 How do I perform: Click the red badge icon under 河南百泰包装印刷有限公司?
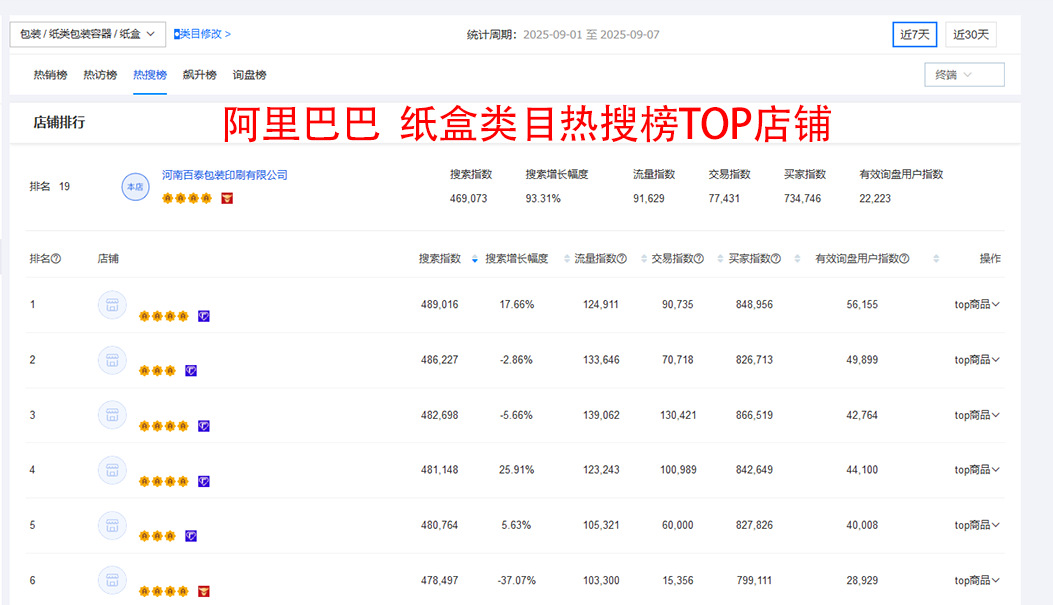[x=227, y=198]
